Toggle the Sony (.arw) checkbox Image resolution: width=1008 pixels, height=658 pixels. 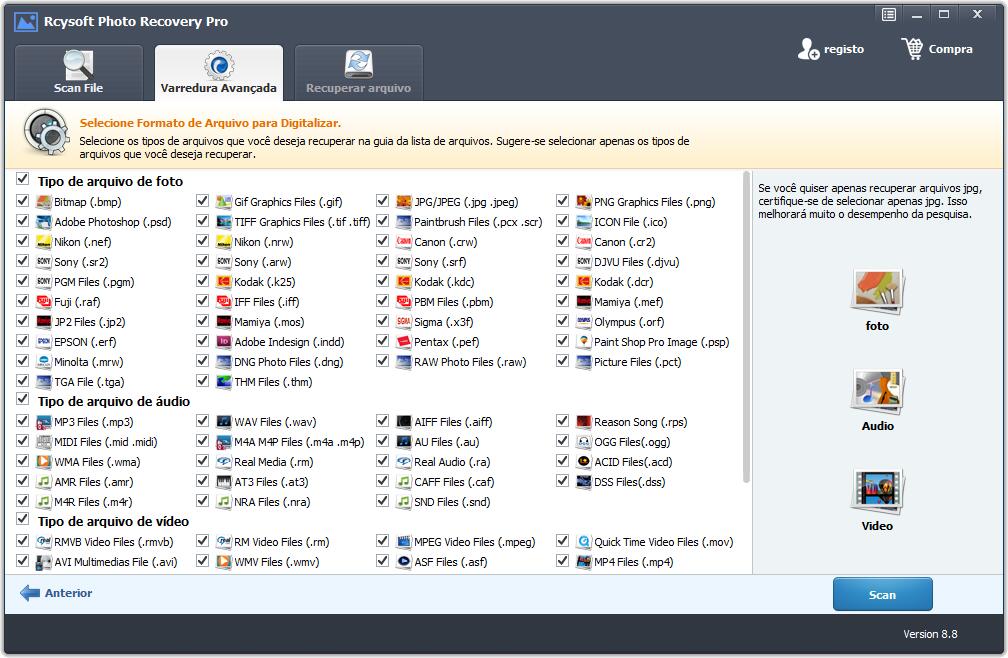202,260
